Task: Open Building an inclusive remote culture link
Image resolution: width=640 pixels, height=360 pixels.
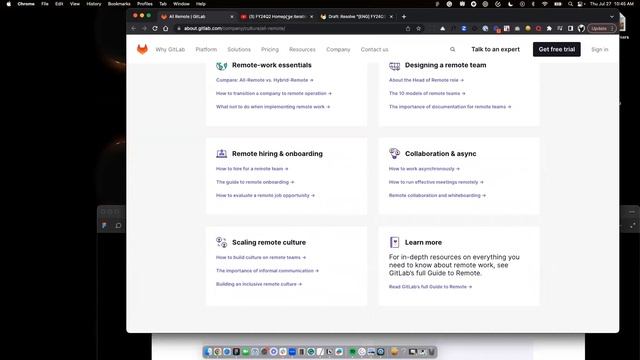Action: pyautogui.click(x=259, y=284)
